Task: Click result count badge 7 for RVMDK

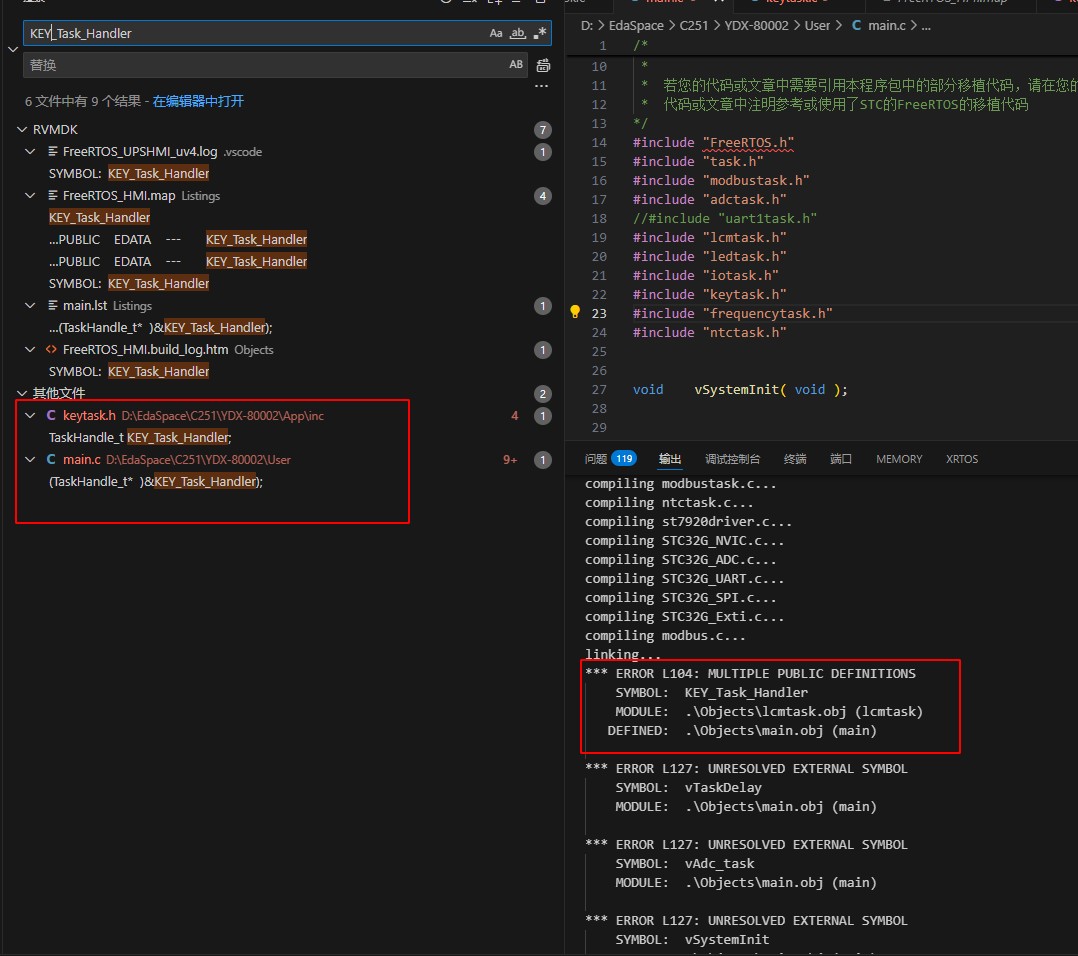Action: 542,130
